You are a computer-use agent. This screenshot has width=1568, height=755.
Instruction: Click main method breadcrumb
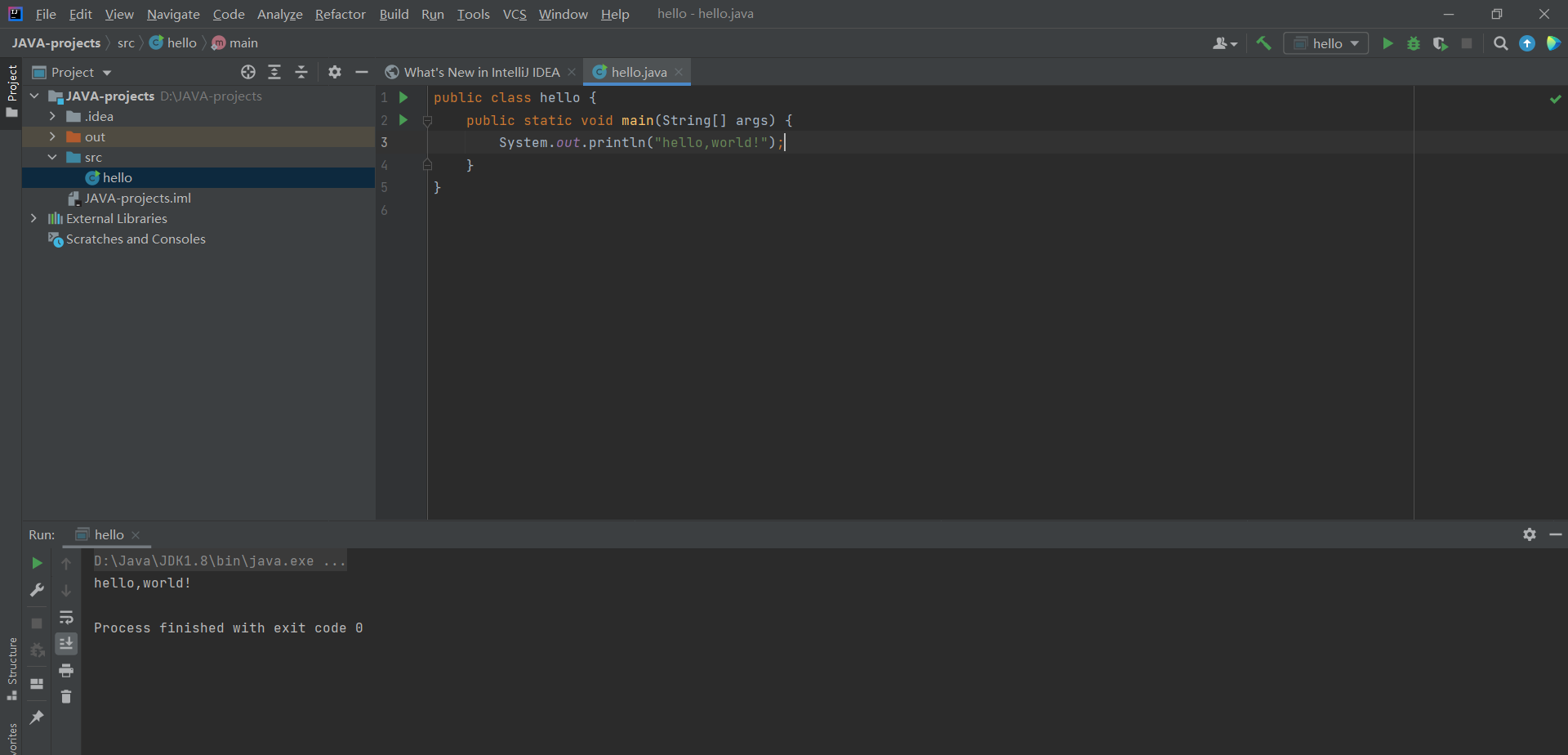pyautogui.click(x=235, y=42)
